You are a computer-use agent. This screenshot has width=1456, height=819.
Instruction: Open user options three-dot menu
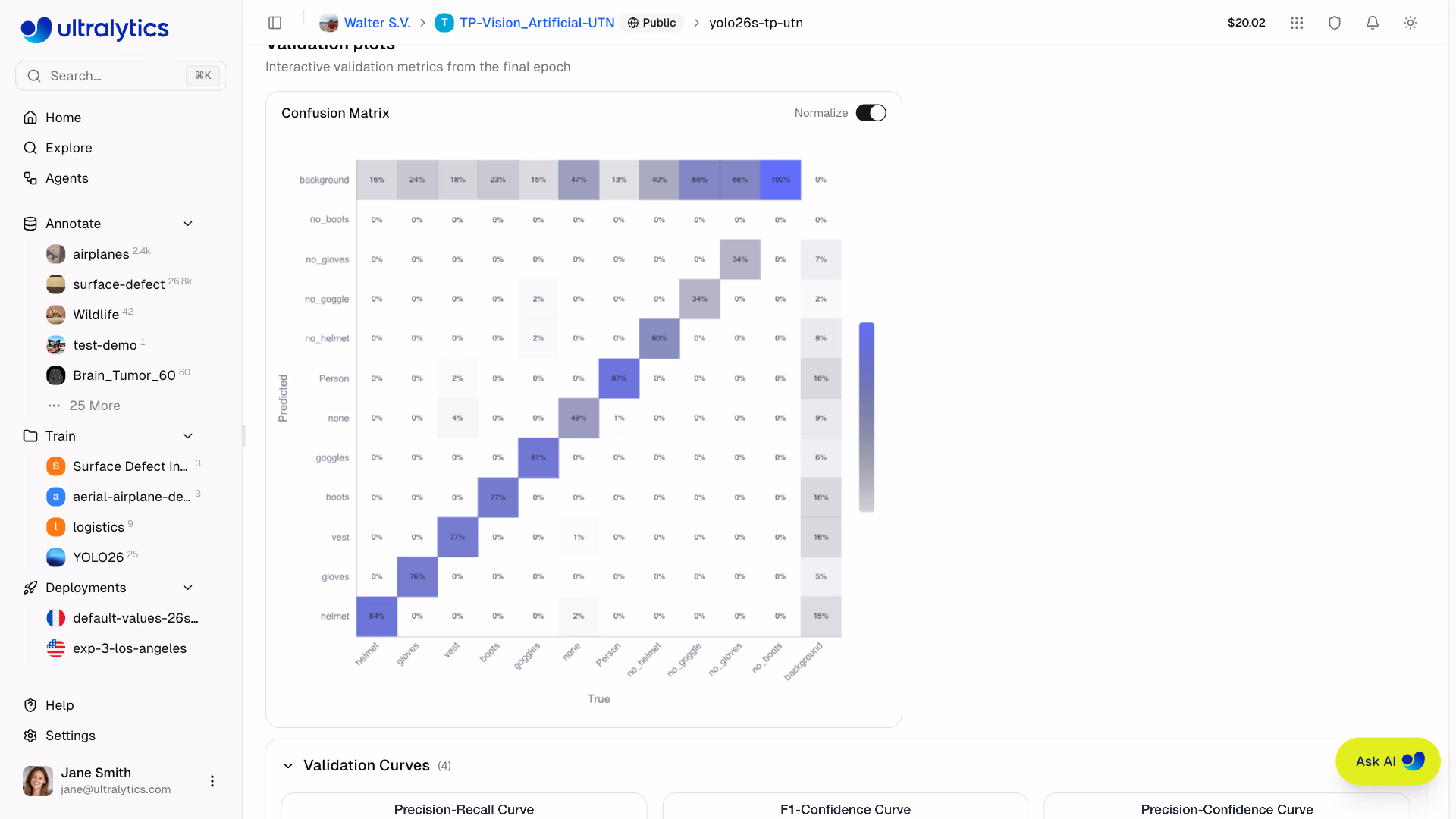coord(212,781)
